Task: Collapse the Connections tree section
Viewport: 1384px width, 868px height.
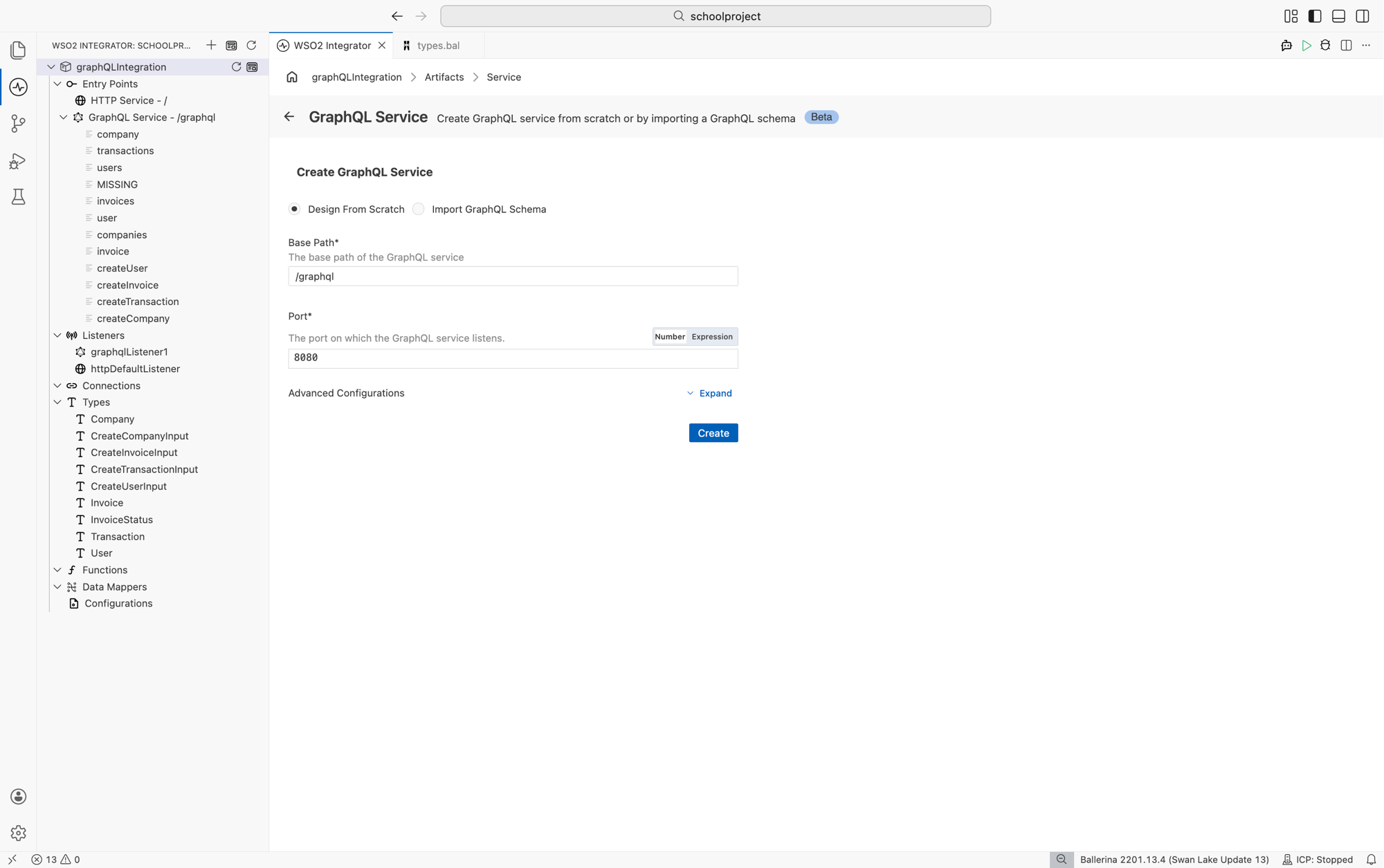Action: 57,386
